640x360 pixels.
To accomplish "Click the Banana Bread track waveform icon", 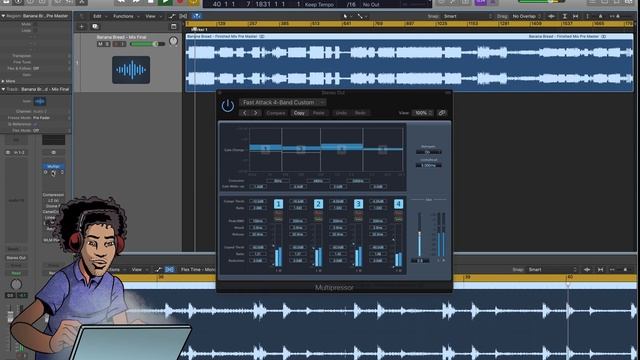I will tap(131, 70).
